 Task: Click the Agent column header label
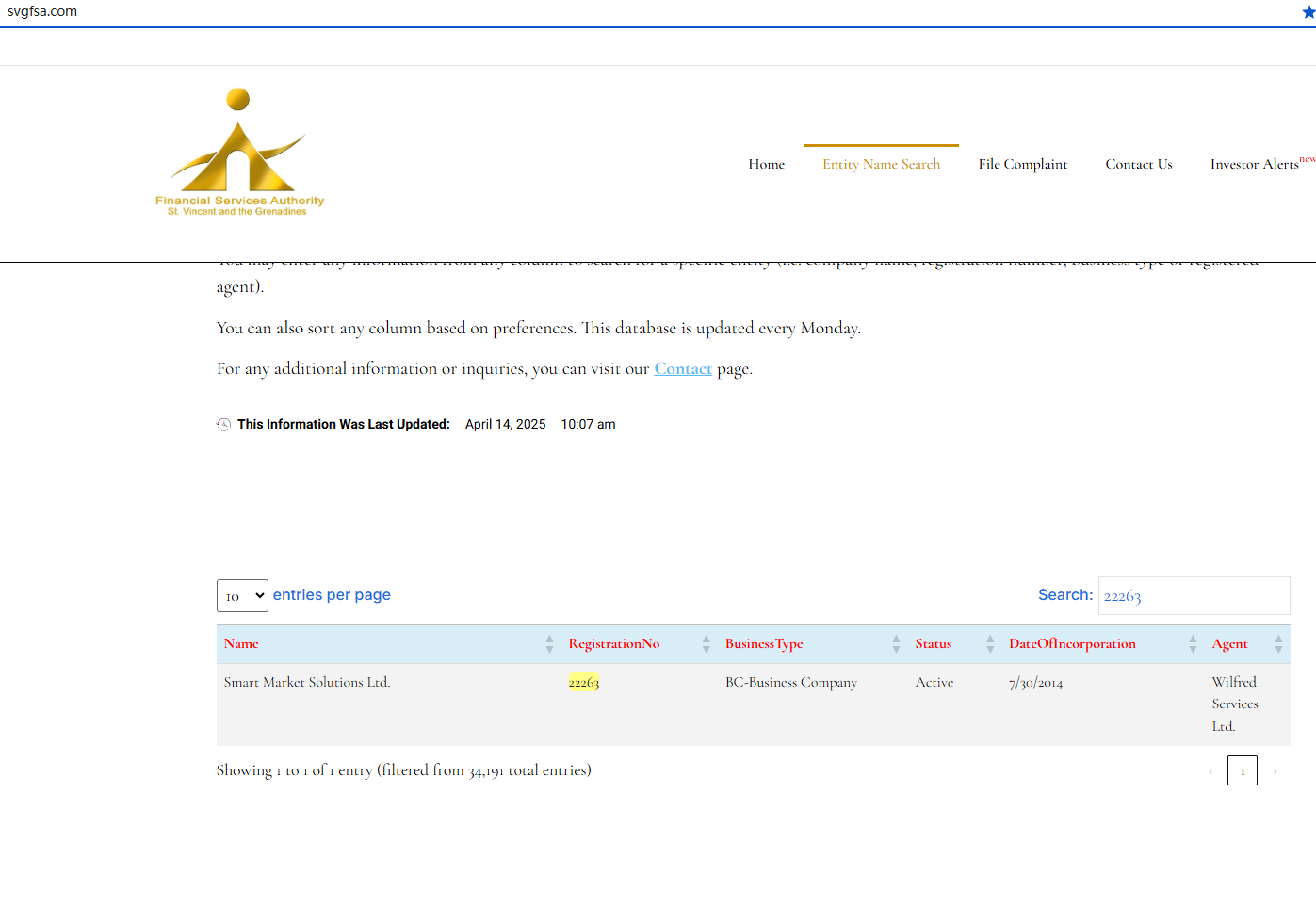click(x=1230, y=644)
